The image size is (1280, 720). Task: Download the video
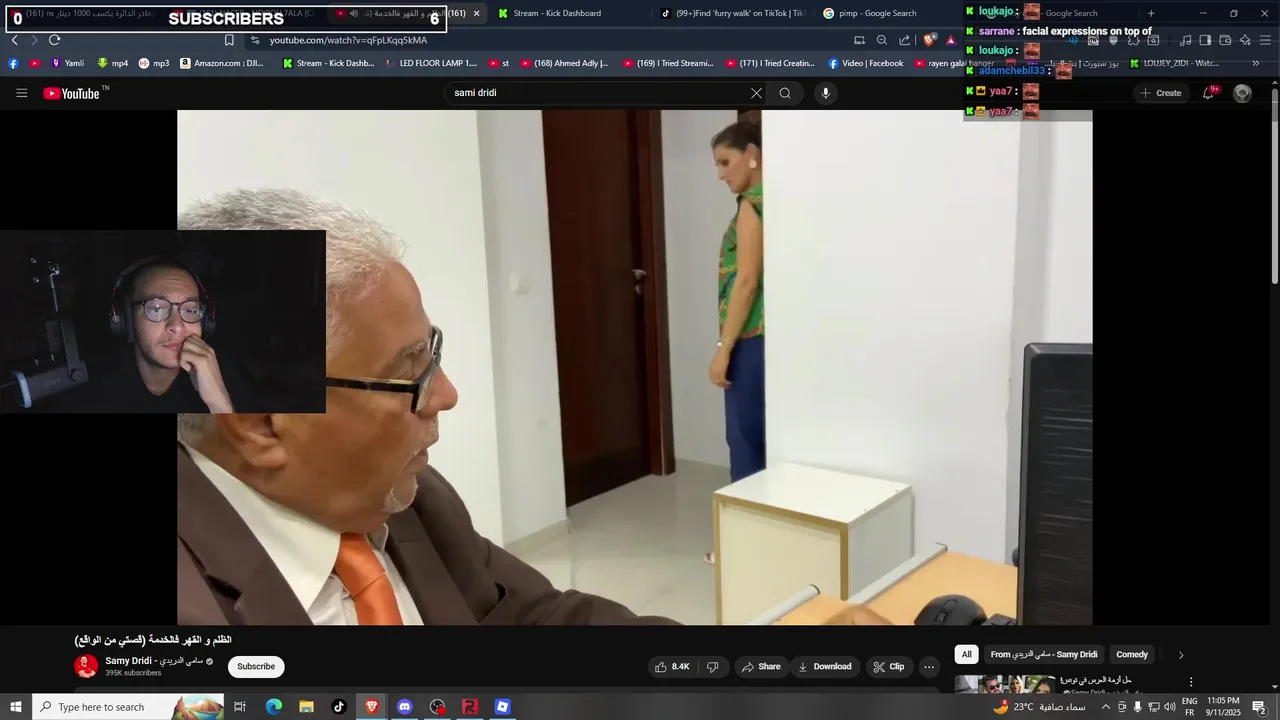[x=824, y=667]
